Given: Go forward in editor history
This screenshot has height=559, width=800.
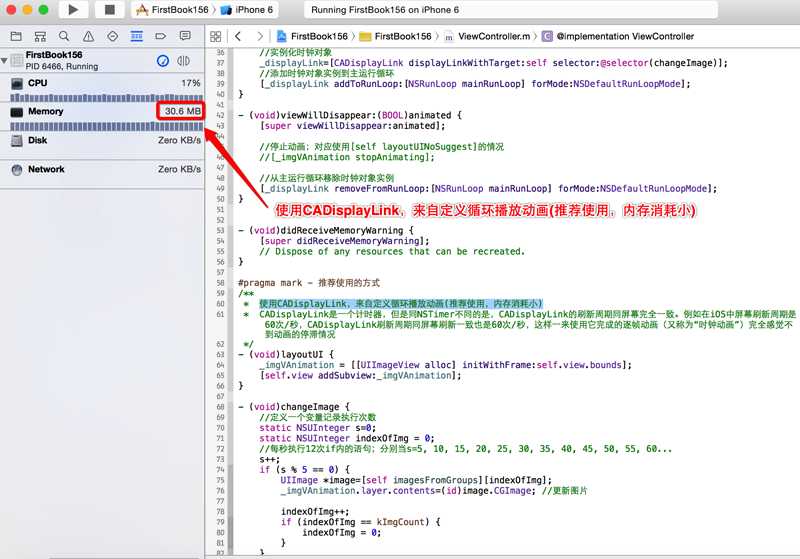Looking at the screenshot, I should (260, 36).
